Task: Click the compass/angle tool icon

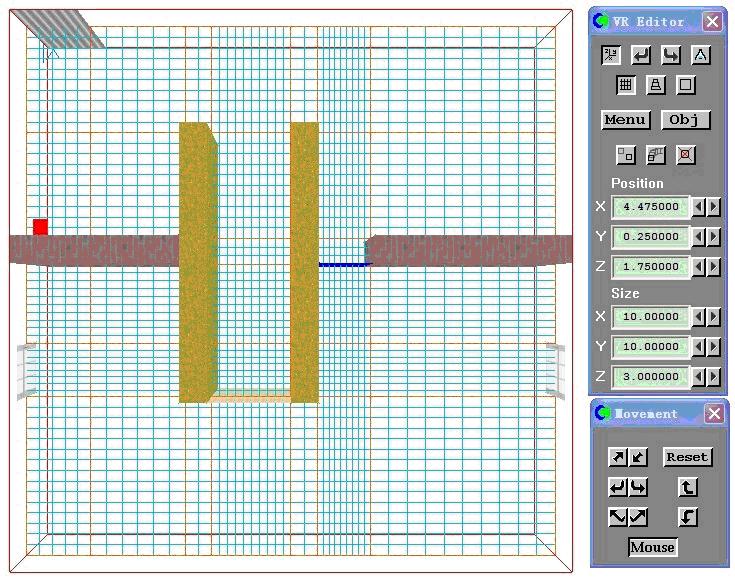Action: click(x=701, y=56)
